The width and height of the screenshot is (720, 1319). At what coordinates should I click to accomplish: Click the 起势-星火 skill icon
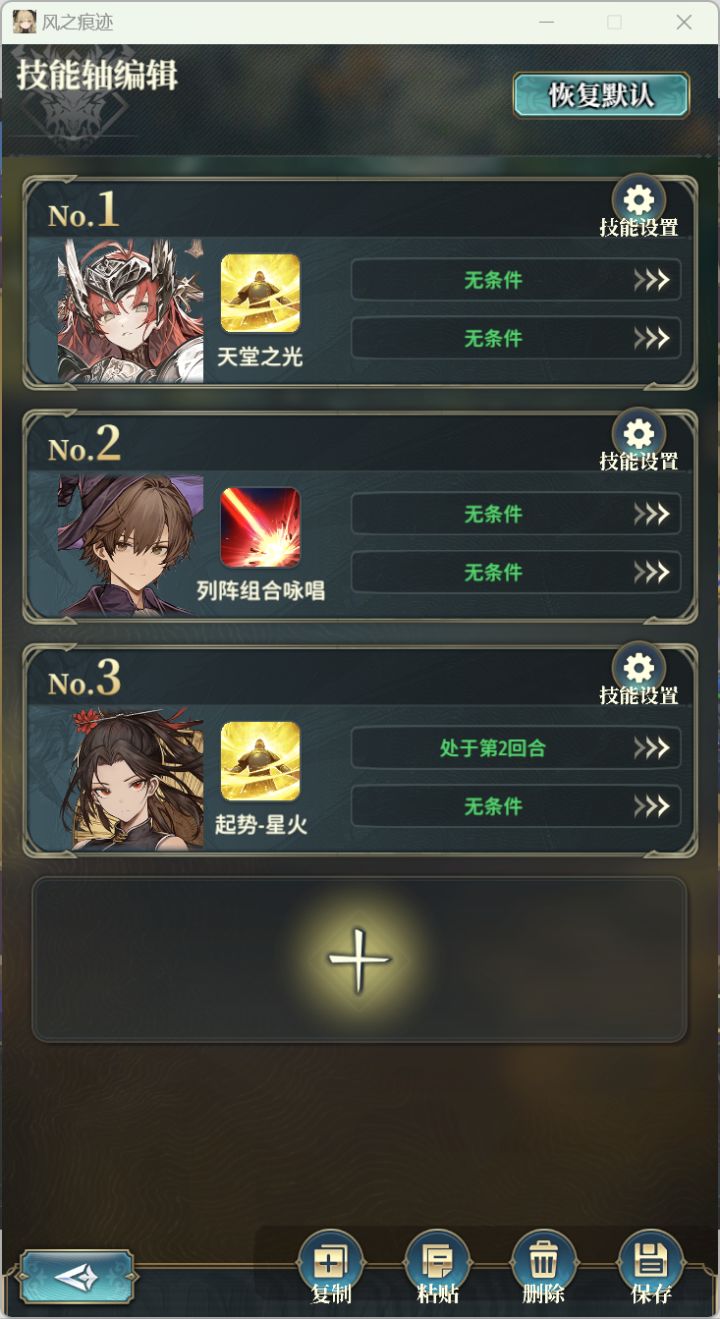pyautogui.click(x=260, y=761)
